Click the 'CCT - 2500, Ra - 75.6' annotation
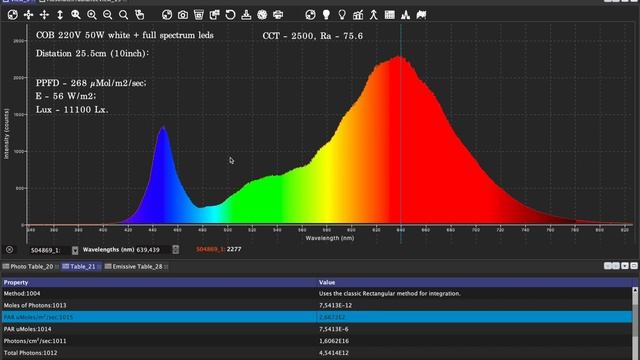This screenshot has width=640, height=360. [313, 36]
